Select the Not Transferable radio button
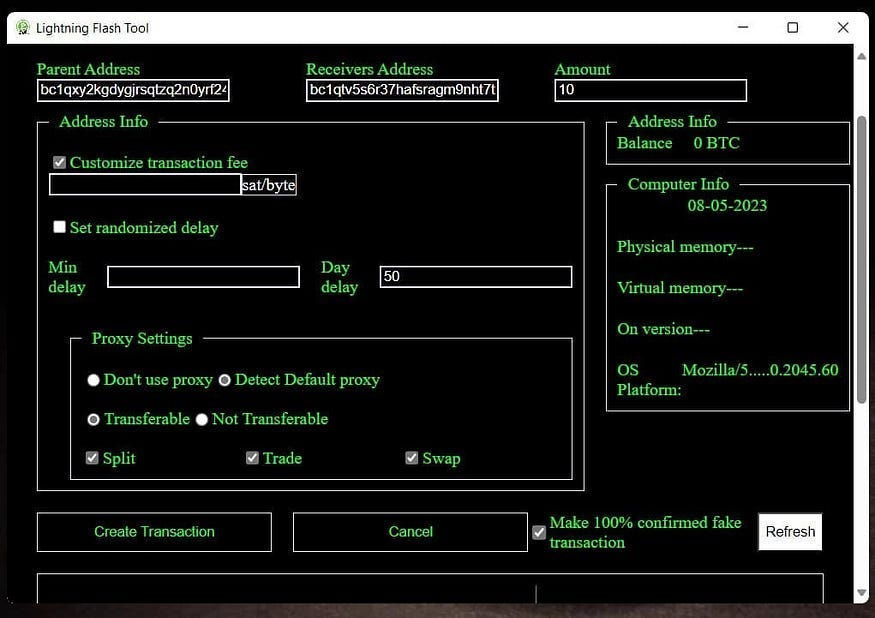This screenshot has width=875, height=618. tap(202, 419)
